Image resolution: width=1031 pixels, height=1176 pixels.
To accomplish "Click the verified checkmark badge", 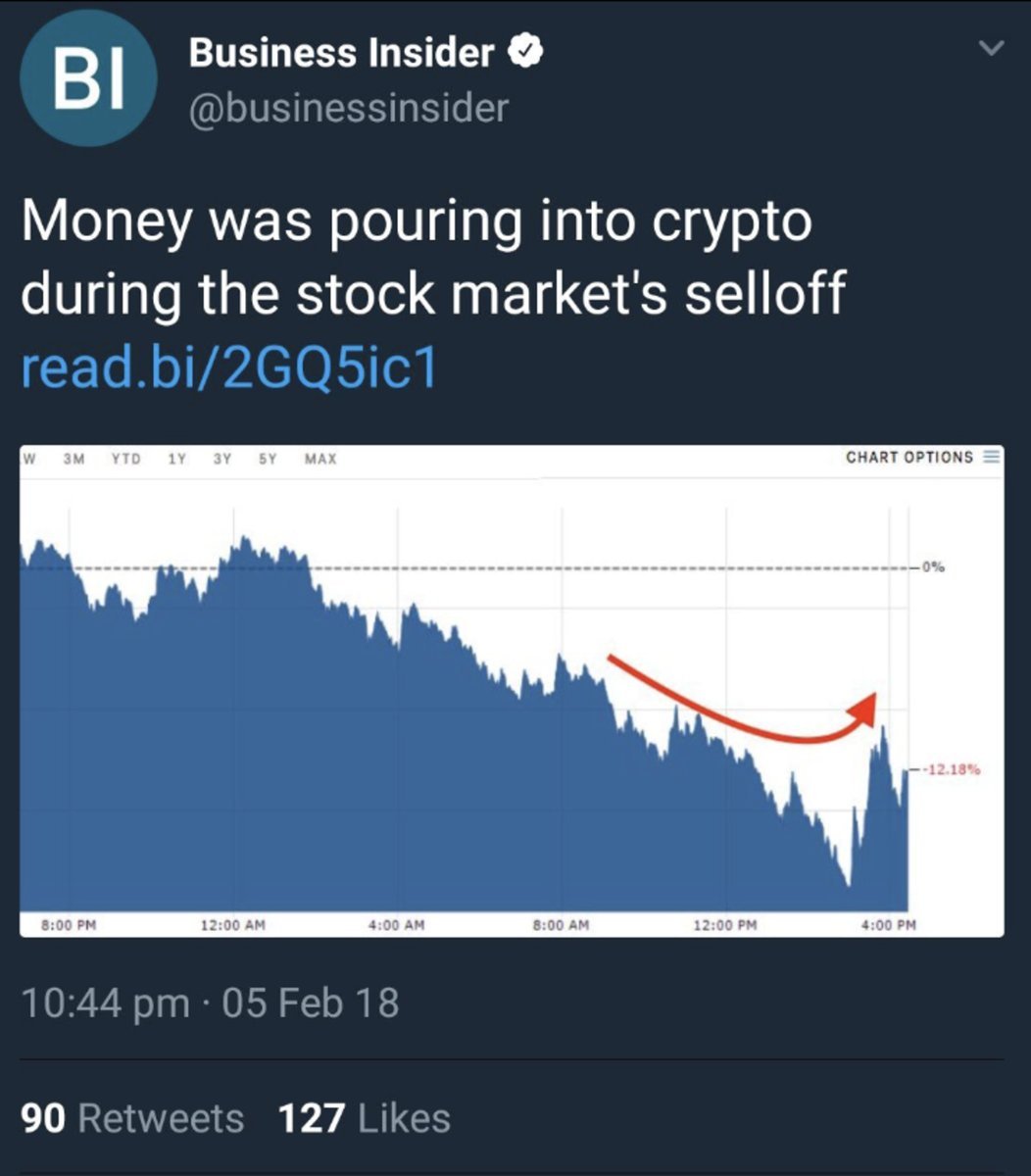I will (x=524, y=54).
